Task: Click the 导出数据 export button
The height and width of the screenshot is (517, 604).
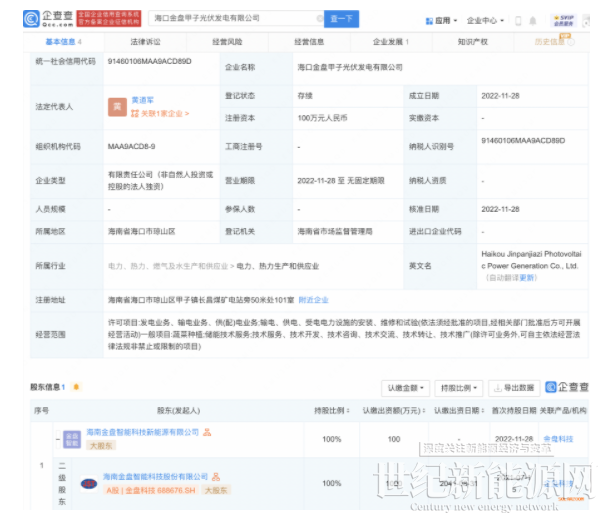Action: (513, 387)
